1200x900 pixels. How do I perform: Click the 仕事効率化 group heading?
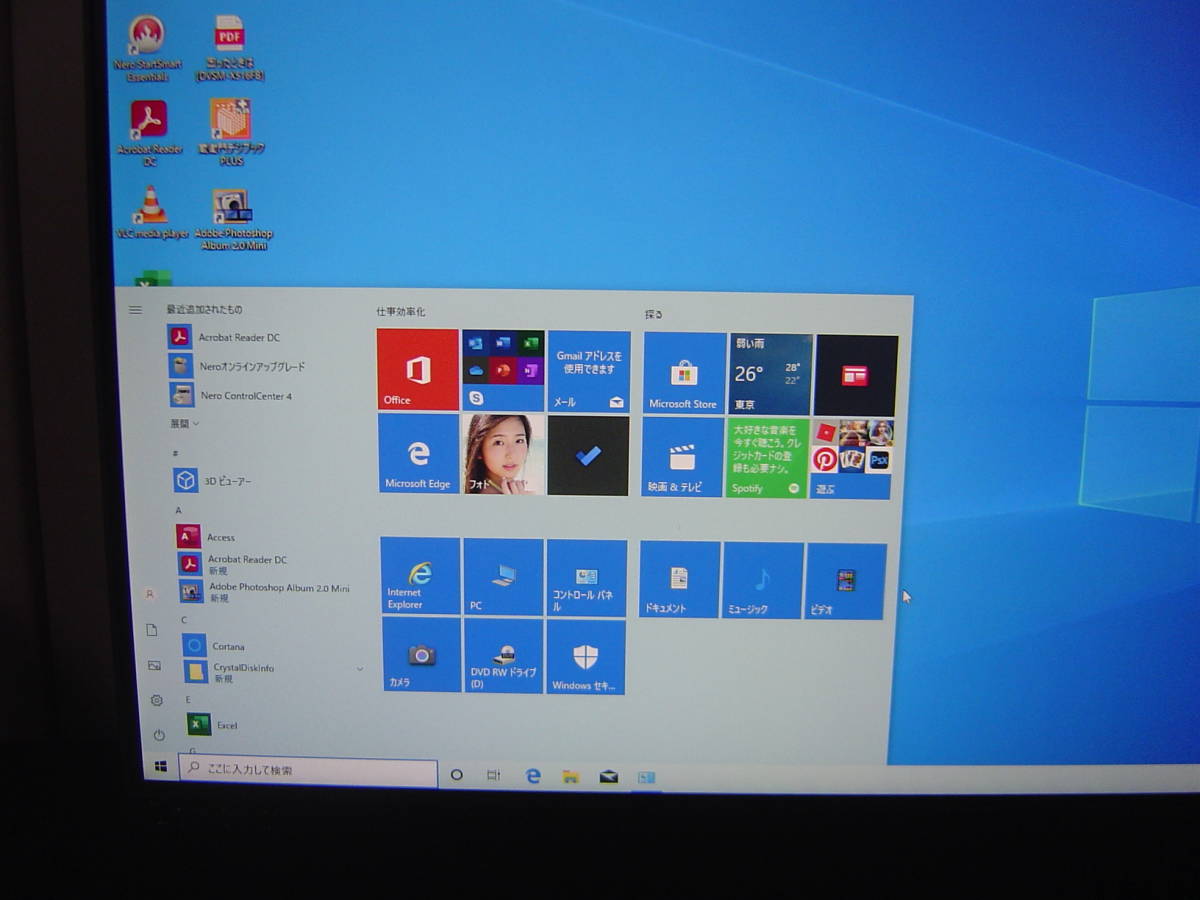click(x=401, y=312)
